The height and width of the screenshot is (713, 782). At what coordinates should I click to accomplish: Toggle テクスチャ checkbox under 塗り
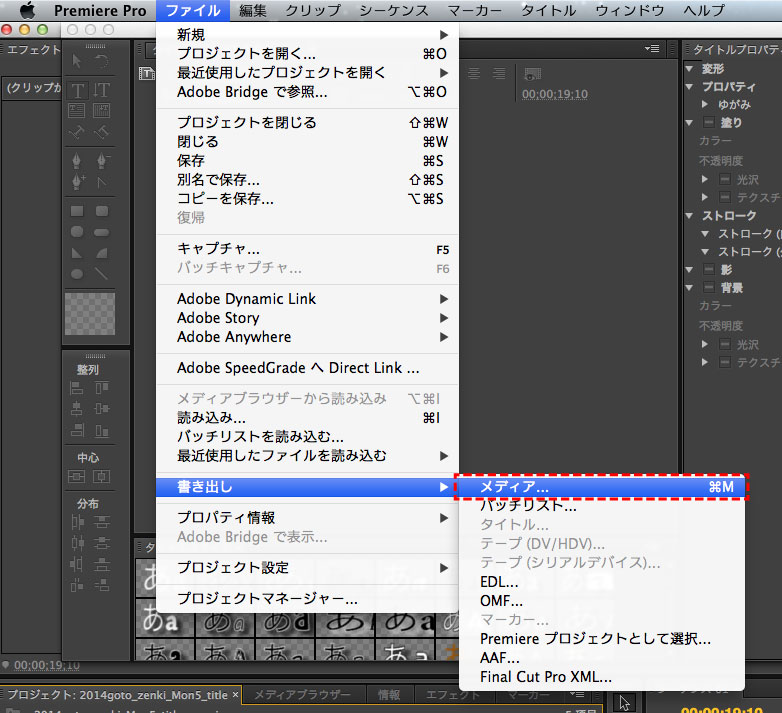(x=725, y=197)
